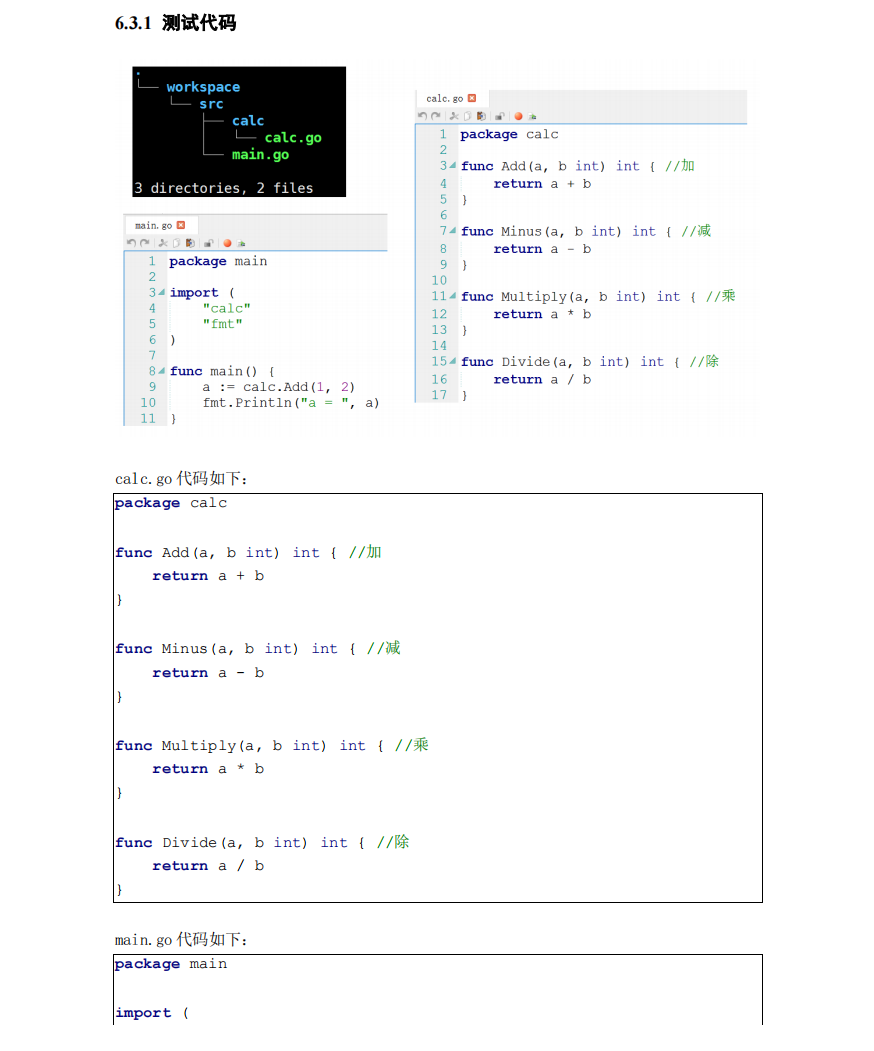Collapse the func Multiply block in calc.go
The height and width of the screenshot is (1051, 874).
pos(452,297)
